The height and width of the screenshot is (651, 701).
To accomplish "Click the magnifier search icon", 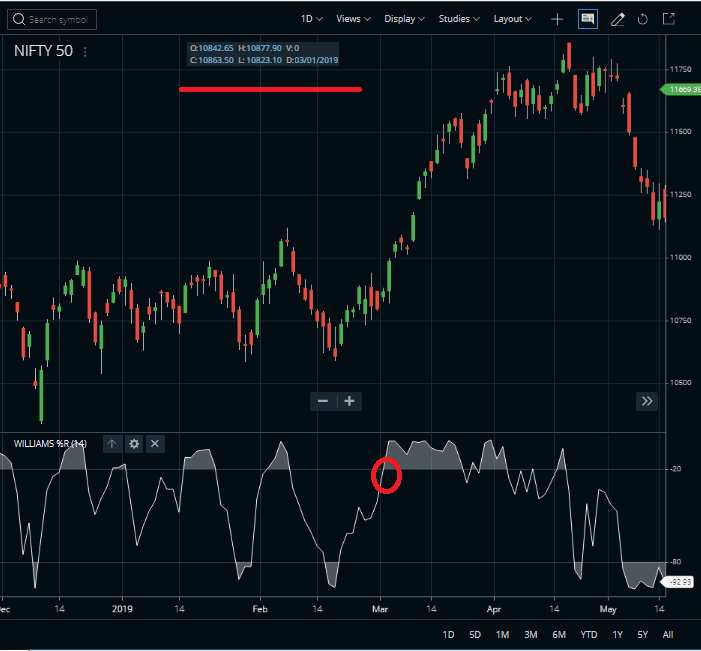I will [19, 20].
